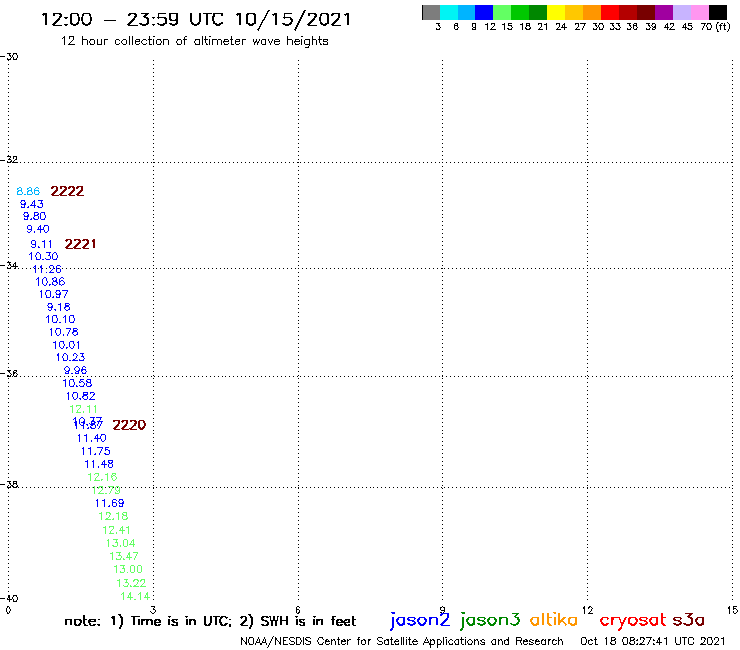The image size is (740, 650).
Task: Select the yellow legend color swatch
Action: (x=556, y=12)
